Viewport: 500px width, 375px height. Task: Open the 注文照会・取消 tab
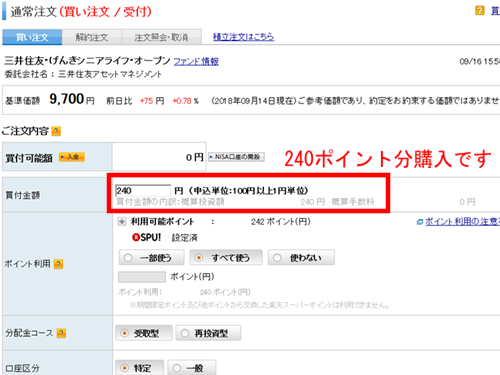pos(162,37)
